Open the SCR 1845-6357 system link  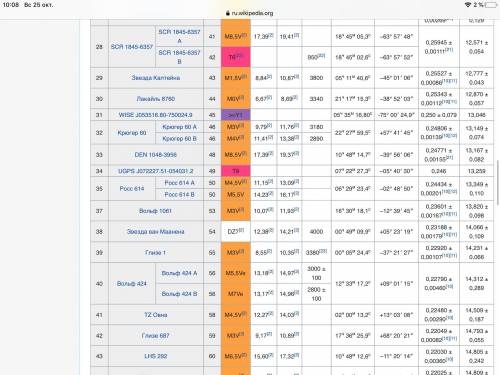pyautogui.click(x=132, y=47)
